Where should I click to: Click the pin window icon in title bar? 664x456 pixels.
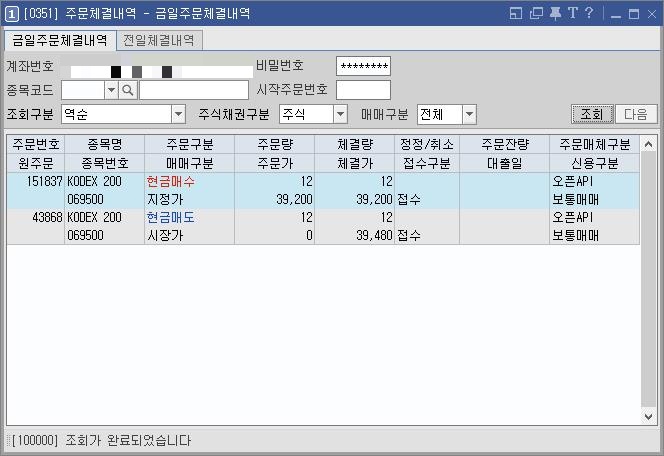coord(555,14)
